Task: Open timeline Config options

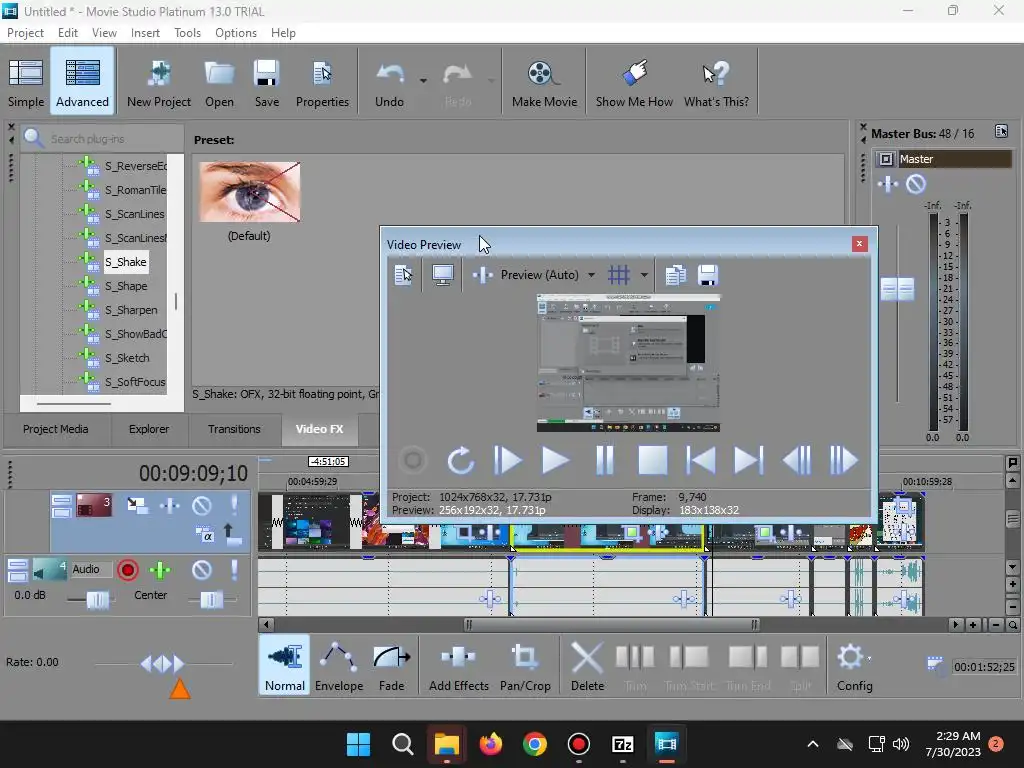Action: 854,665
